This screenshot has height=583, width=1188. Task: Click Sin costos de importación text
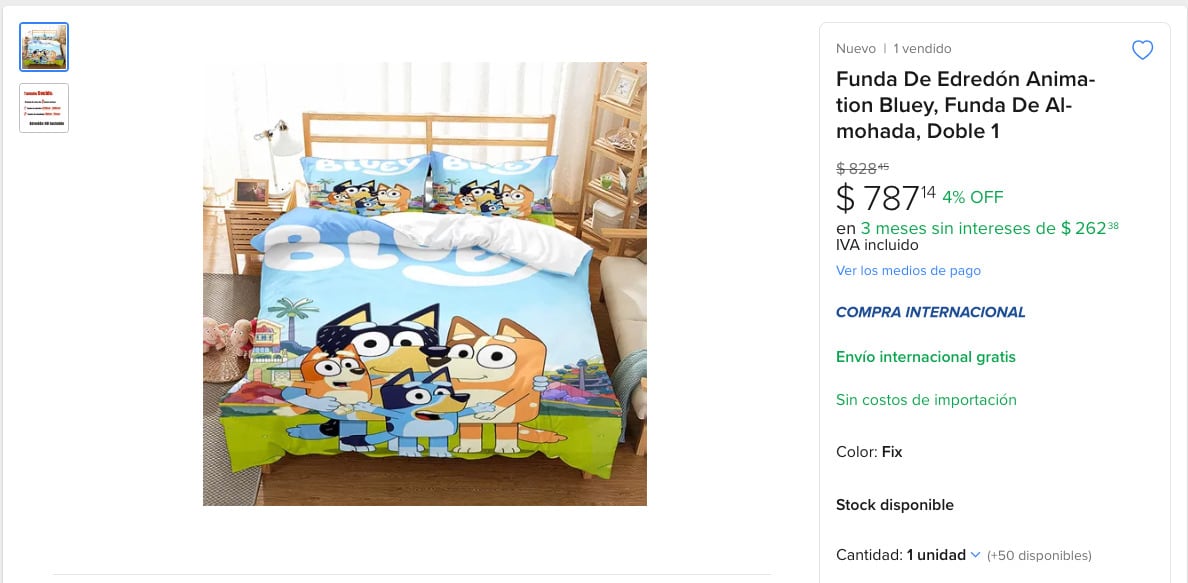pos(926,400)
